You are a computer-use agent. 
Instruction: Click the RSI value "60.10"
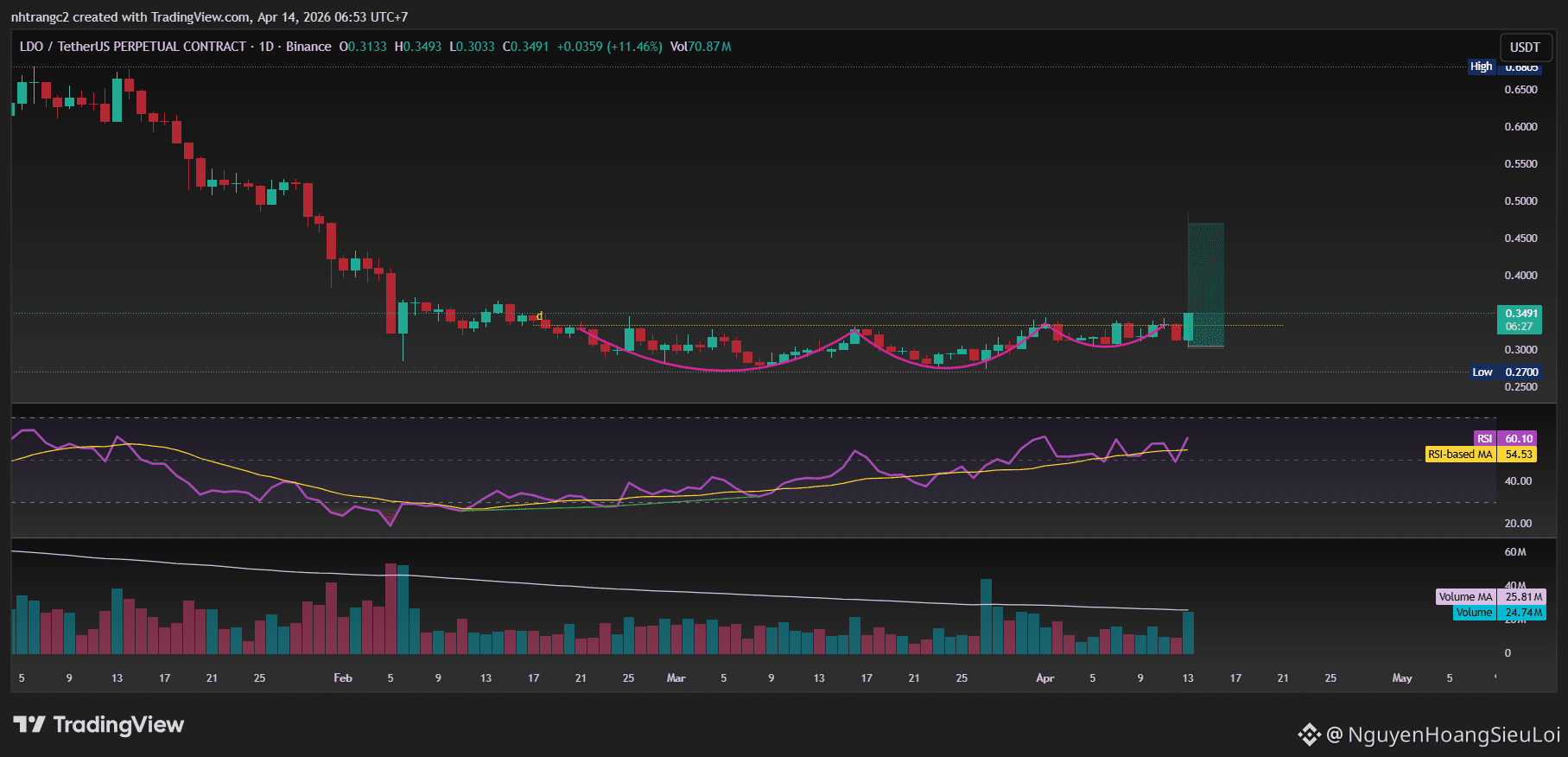point(1520,439)
